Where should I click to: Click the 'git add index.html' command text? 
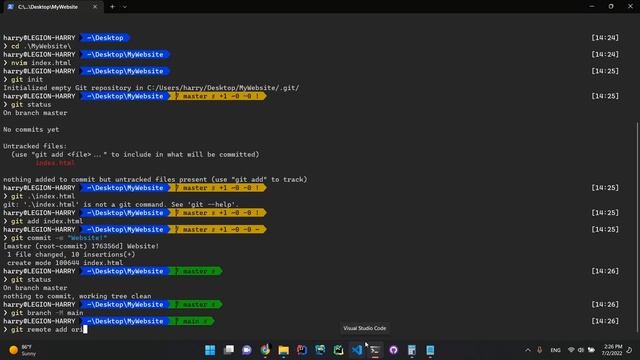tap(47, 221)
